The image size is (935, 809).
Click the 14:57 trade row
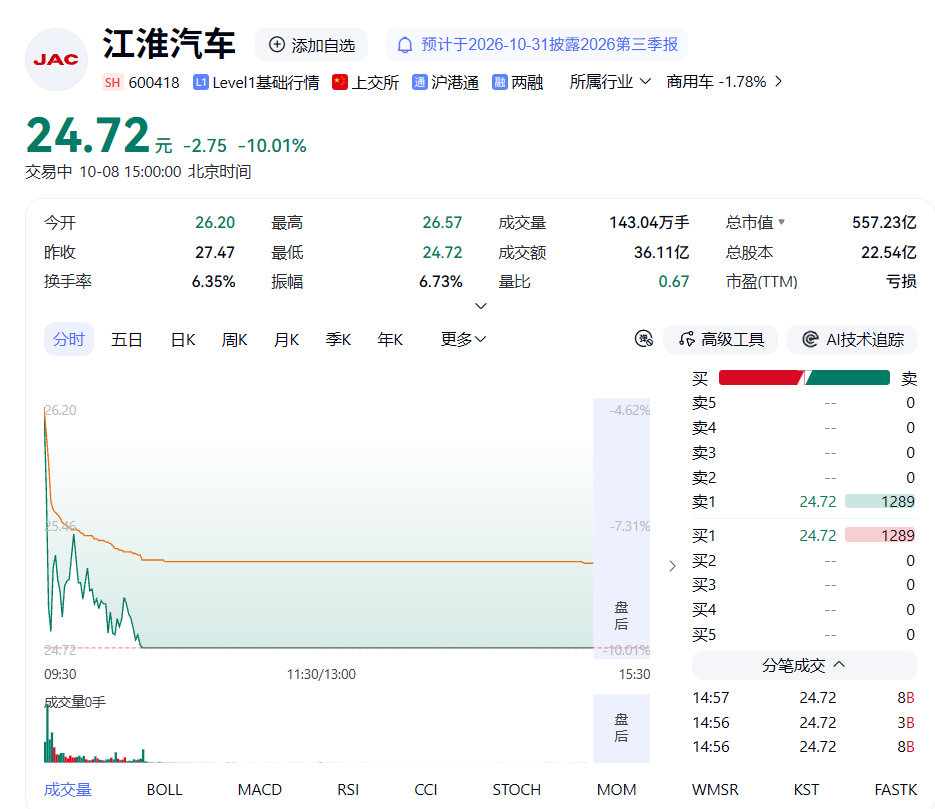(x=804, y=698)
